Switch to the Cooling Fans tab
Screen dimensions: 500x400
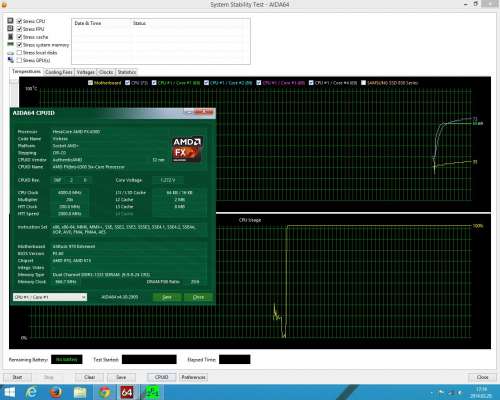(x=59, y=72)
